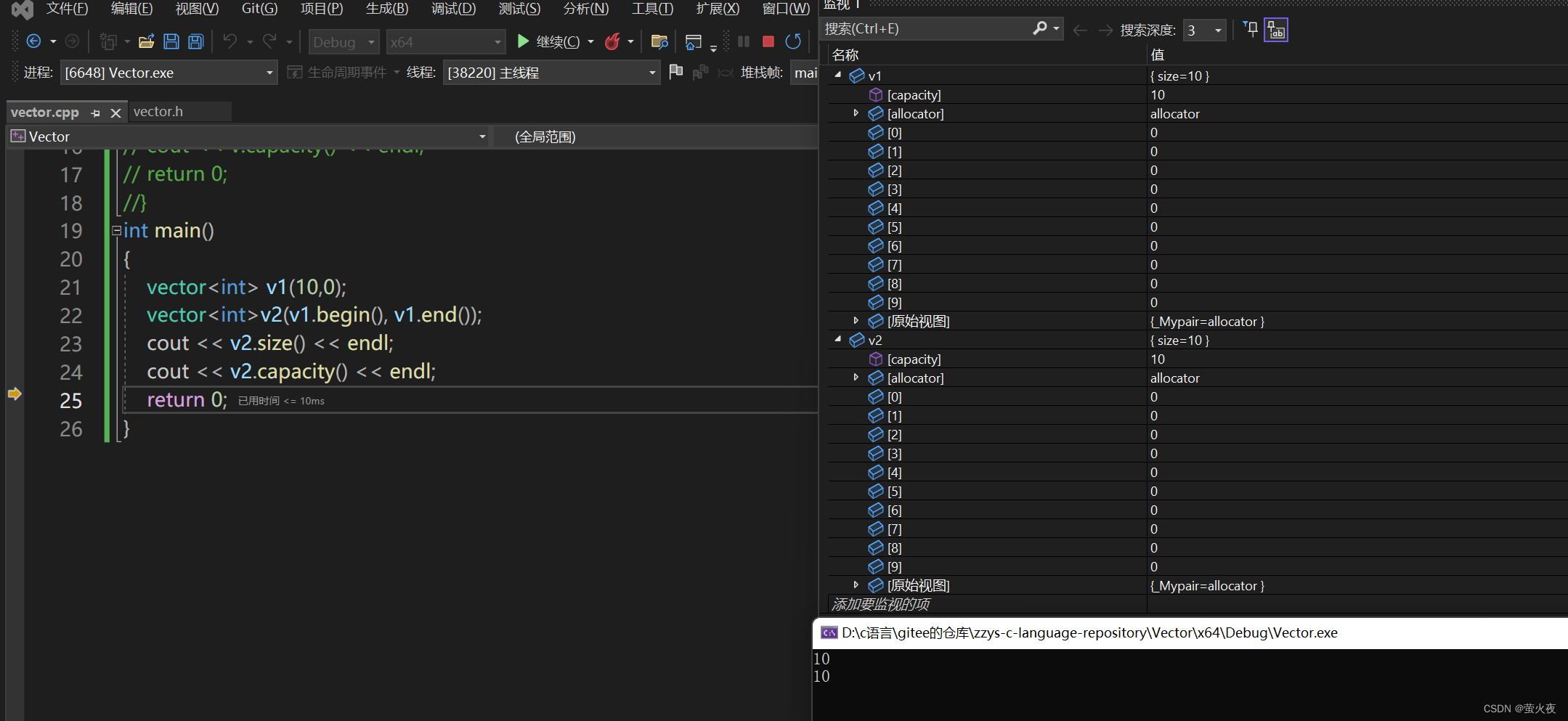Toggle the pointer values display button
Image resolution: width=1568 pixels, height=721 pixels.
tap(1277, 30)
